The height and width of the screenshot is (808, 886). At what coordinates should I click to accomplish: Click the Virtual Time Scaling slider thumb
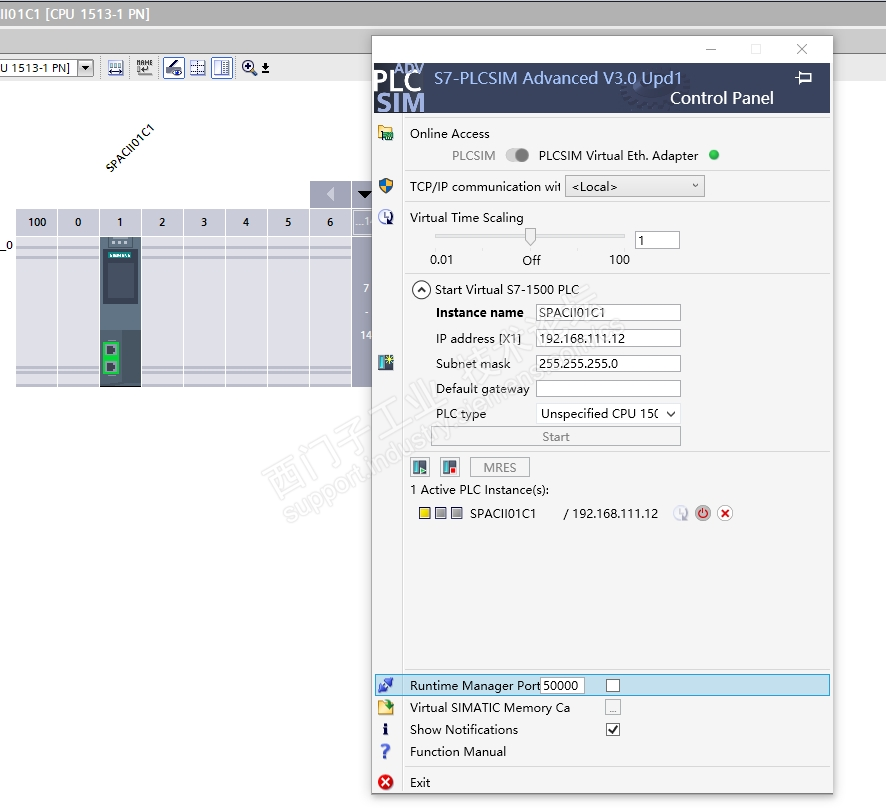point(530,236)
